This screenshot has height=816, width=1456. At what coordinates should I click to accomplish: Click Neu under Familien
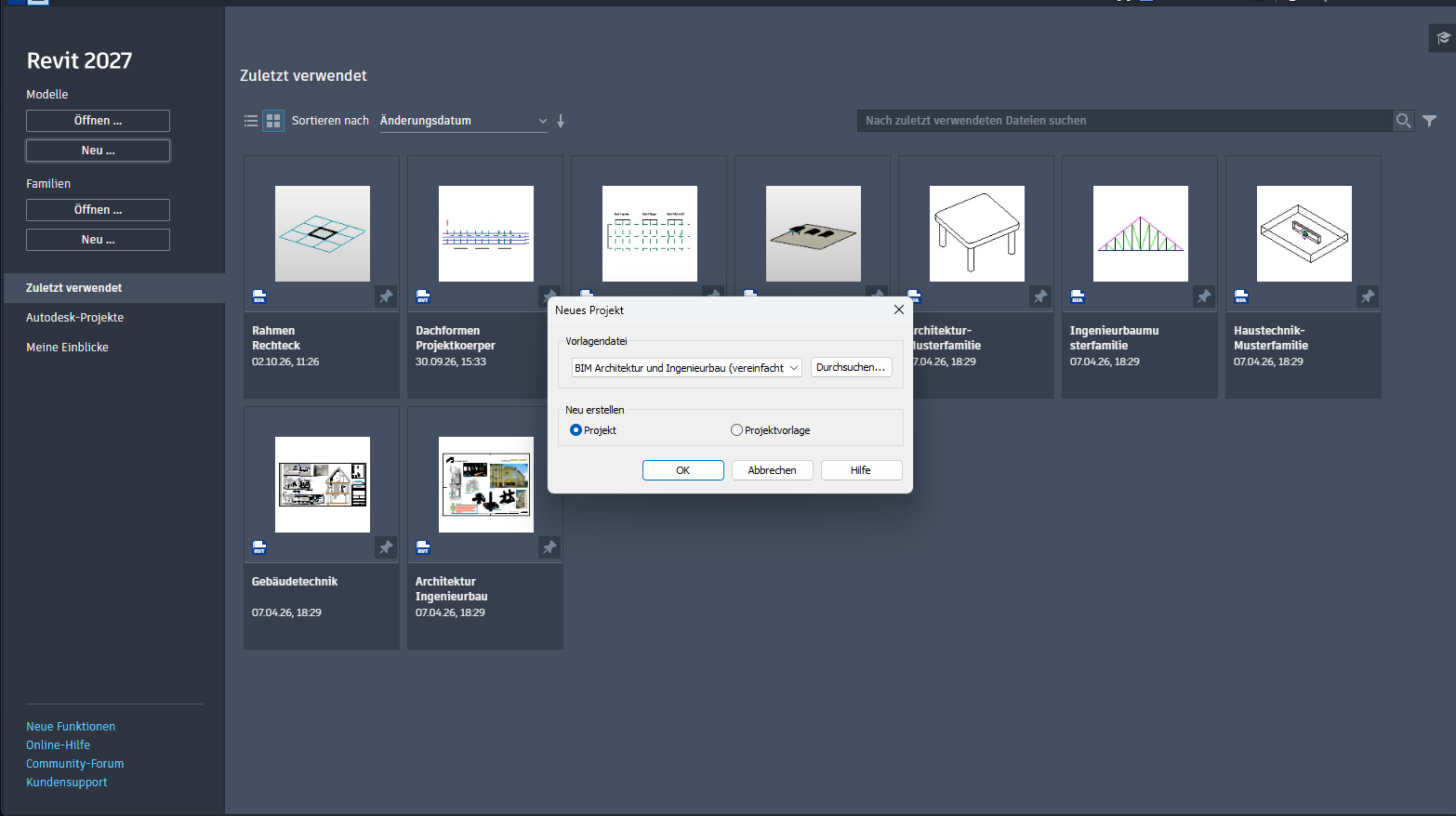(98, 240)
